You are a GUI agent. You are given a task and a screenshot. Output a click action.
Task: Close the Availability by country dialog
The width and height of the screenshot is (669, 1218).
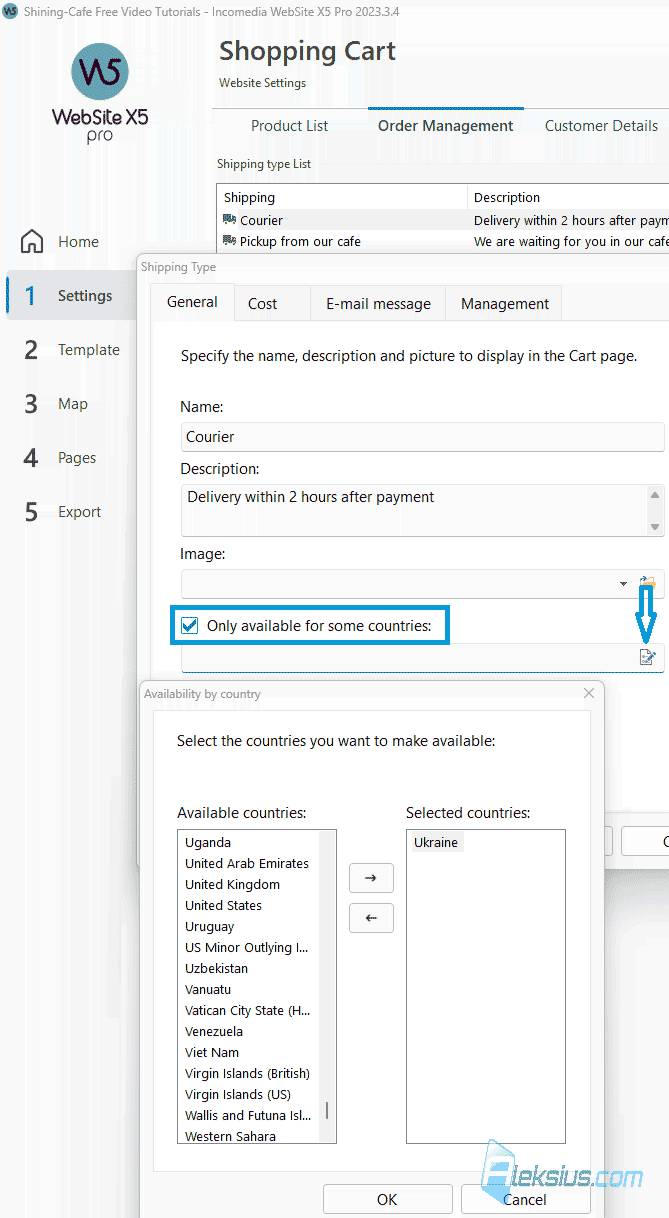tap(589, 693)
